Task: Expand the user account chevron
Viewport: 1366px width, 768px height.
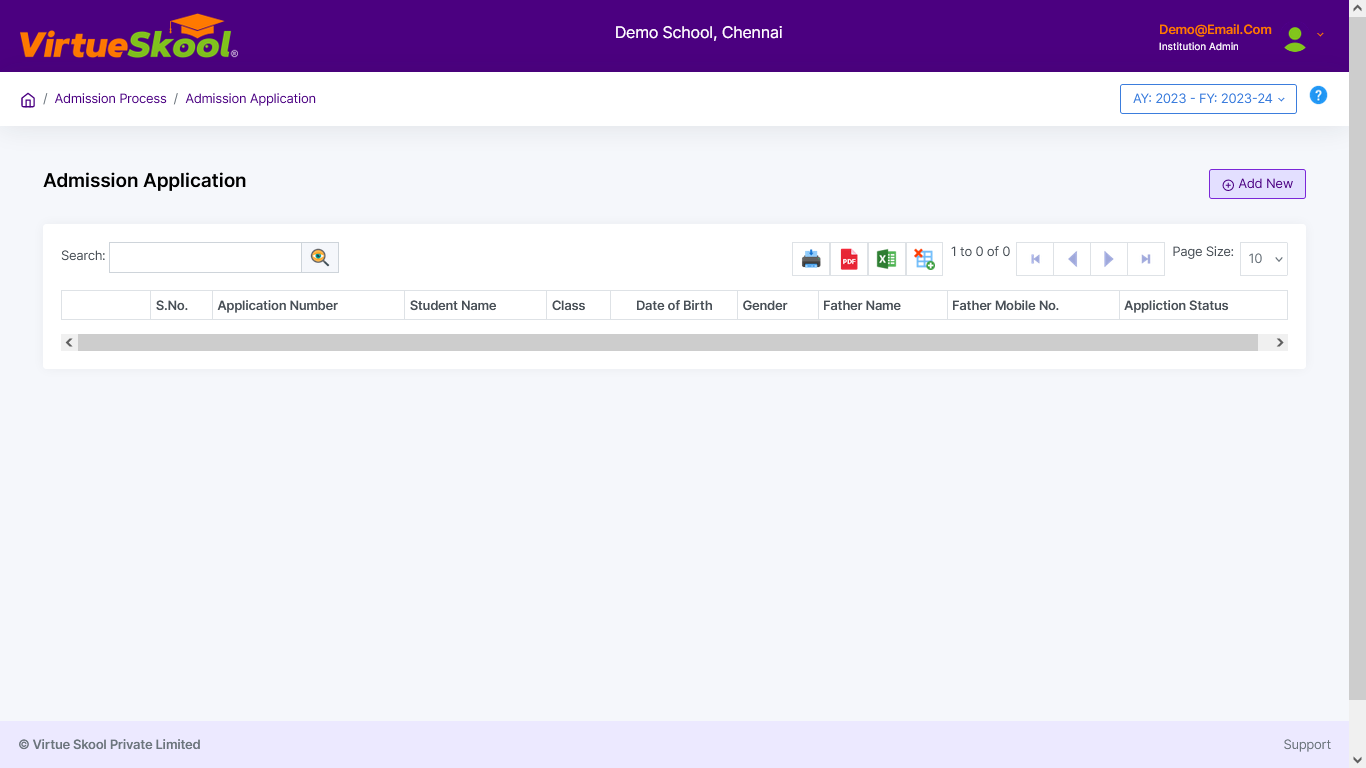Action: coord(1320,34)
